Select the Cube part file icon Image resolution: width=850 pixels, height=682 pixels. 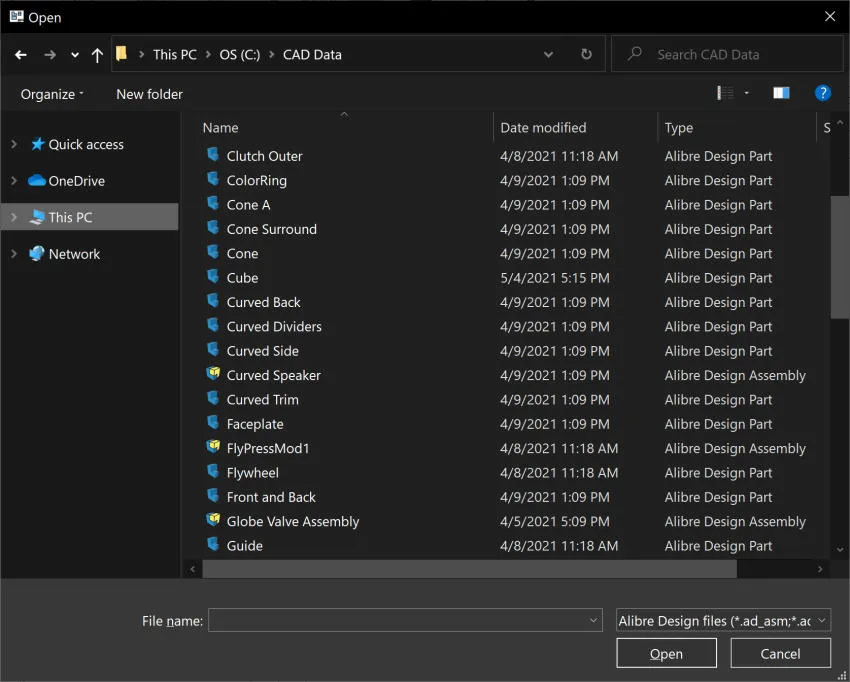(x=213, y=276)
